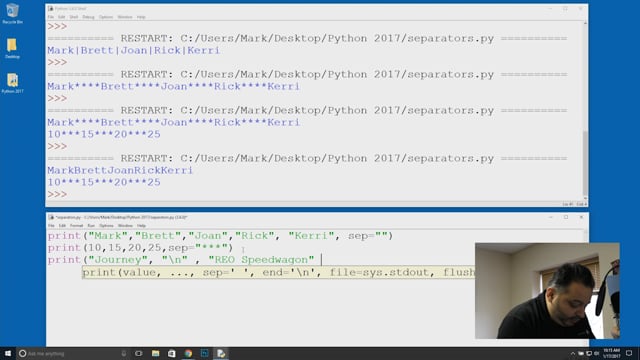Open Window menu in separators.py editor
Viewport: 640px width, 360px height.
coord(125,226)
